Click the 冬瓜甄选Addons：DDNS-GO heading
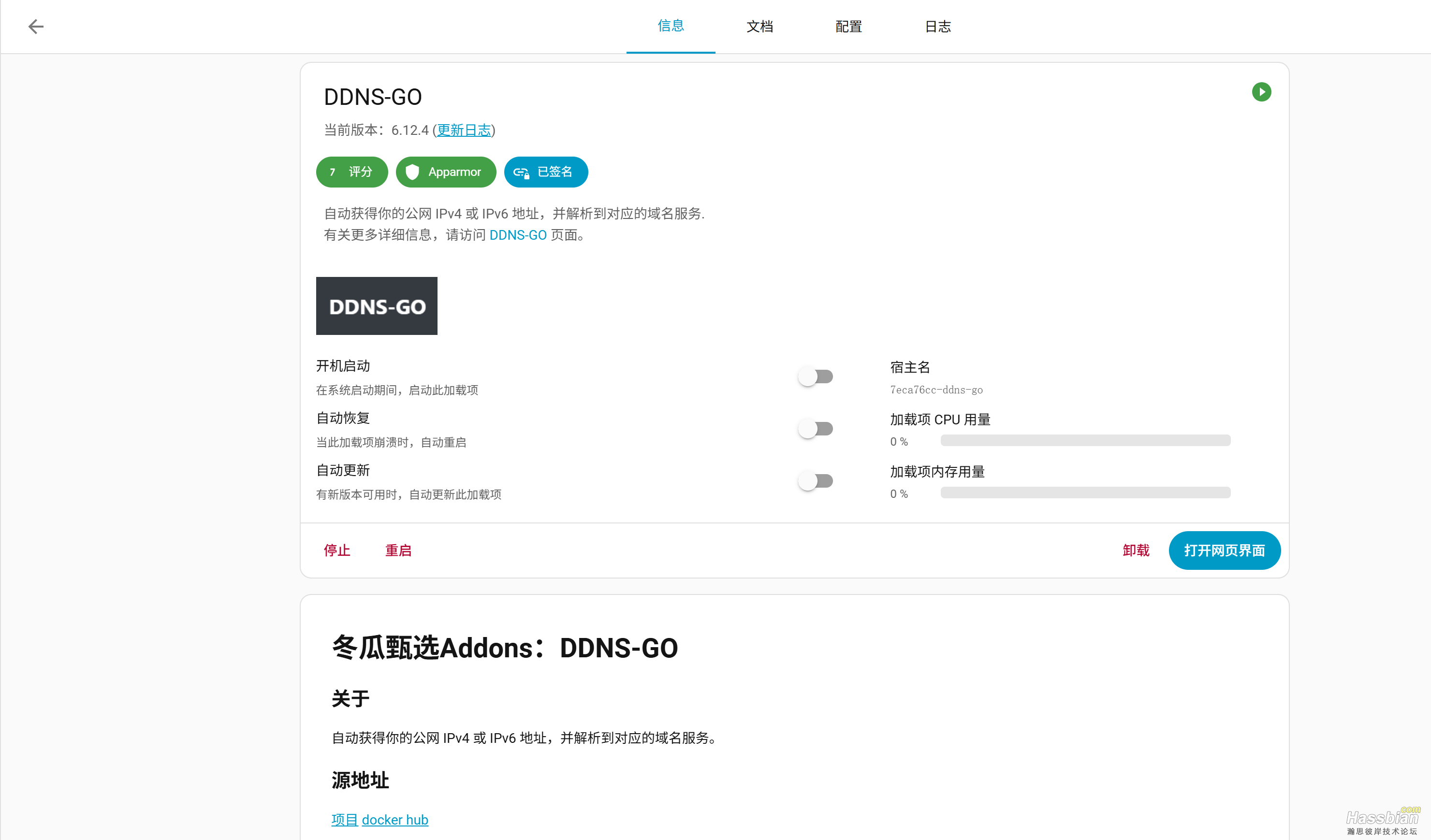Viewport: 1431px width, 840px height. tap(505, 648)
